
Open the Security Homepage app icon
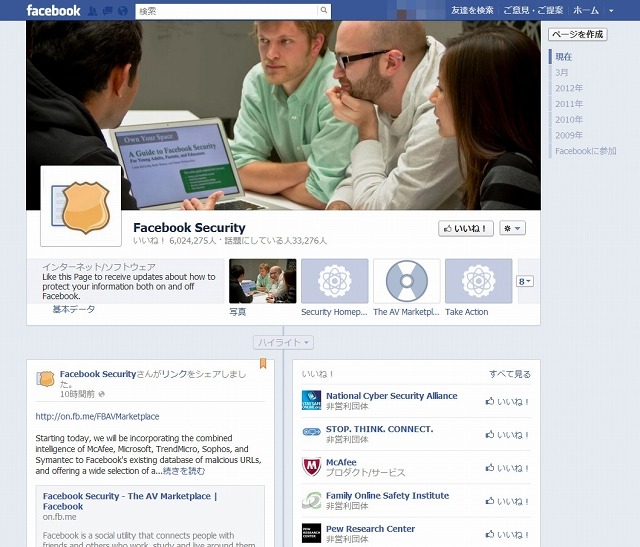coord(335,281)
